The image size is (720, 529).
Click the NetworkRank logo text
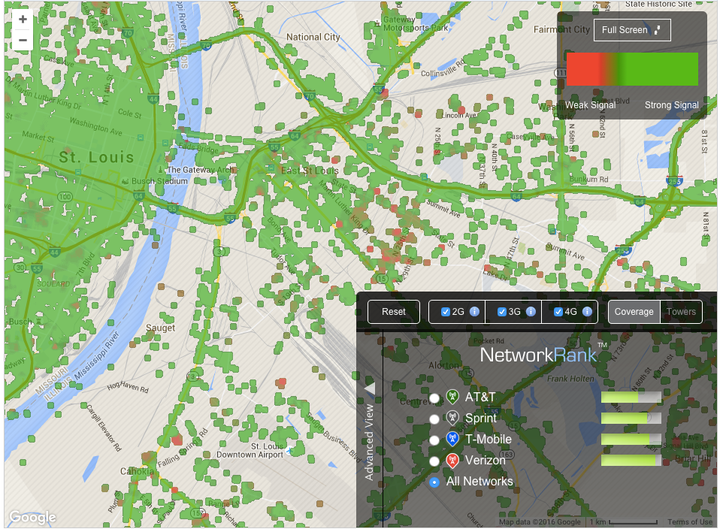[x=538, y=355]
